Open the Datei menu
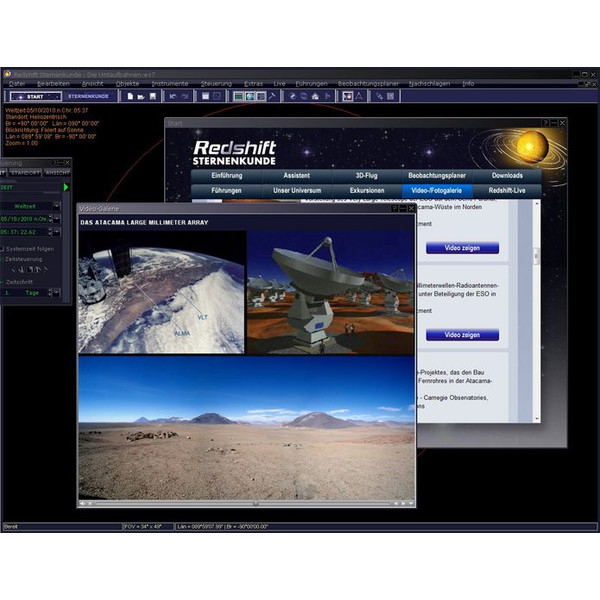 click(17, 83)
